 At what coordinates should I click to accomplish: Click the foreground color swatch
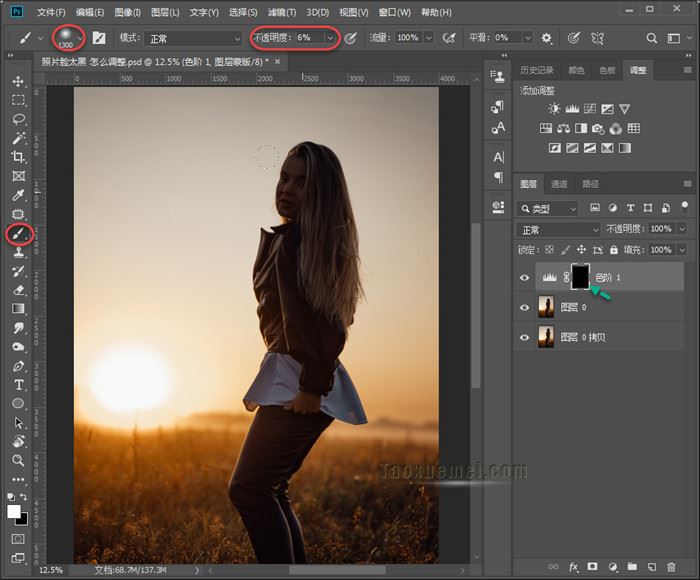pyautogui.click(x=15, y=511)
